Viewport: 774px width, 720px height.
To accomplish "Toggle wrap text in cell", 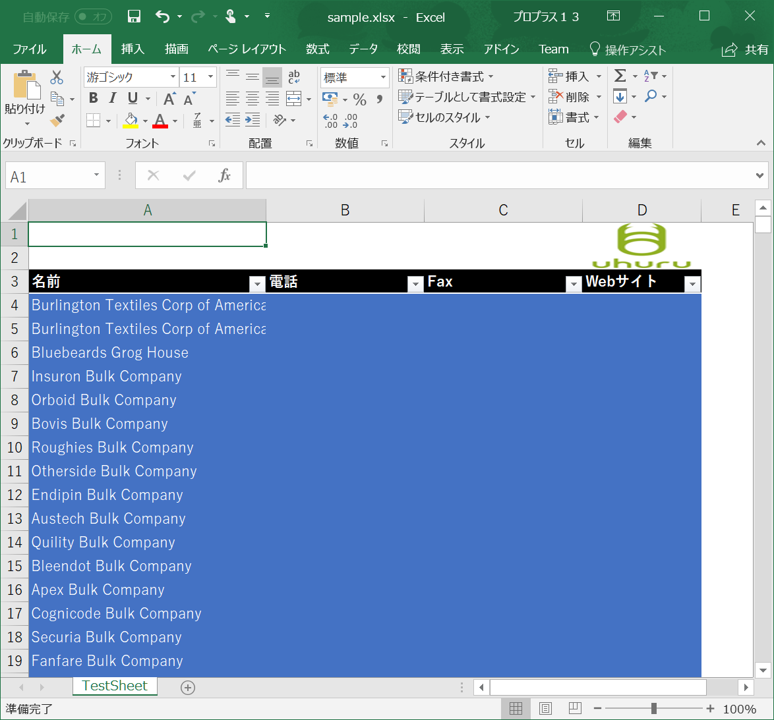I will pyautogui.click(x=294, y=76).
